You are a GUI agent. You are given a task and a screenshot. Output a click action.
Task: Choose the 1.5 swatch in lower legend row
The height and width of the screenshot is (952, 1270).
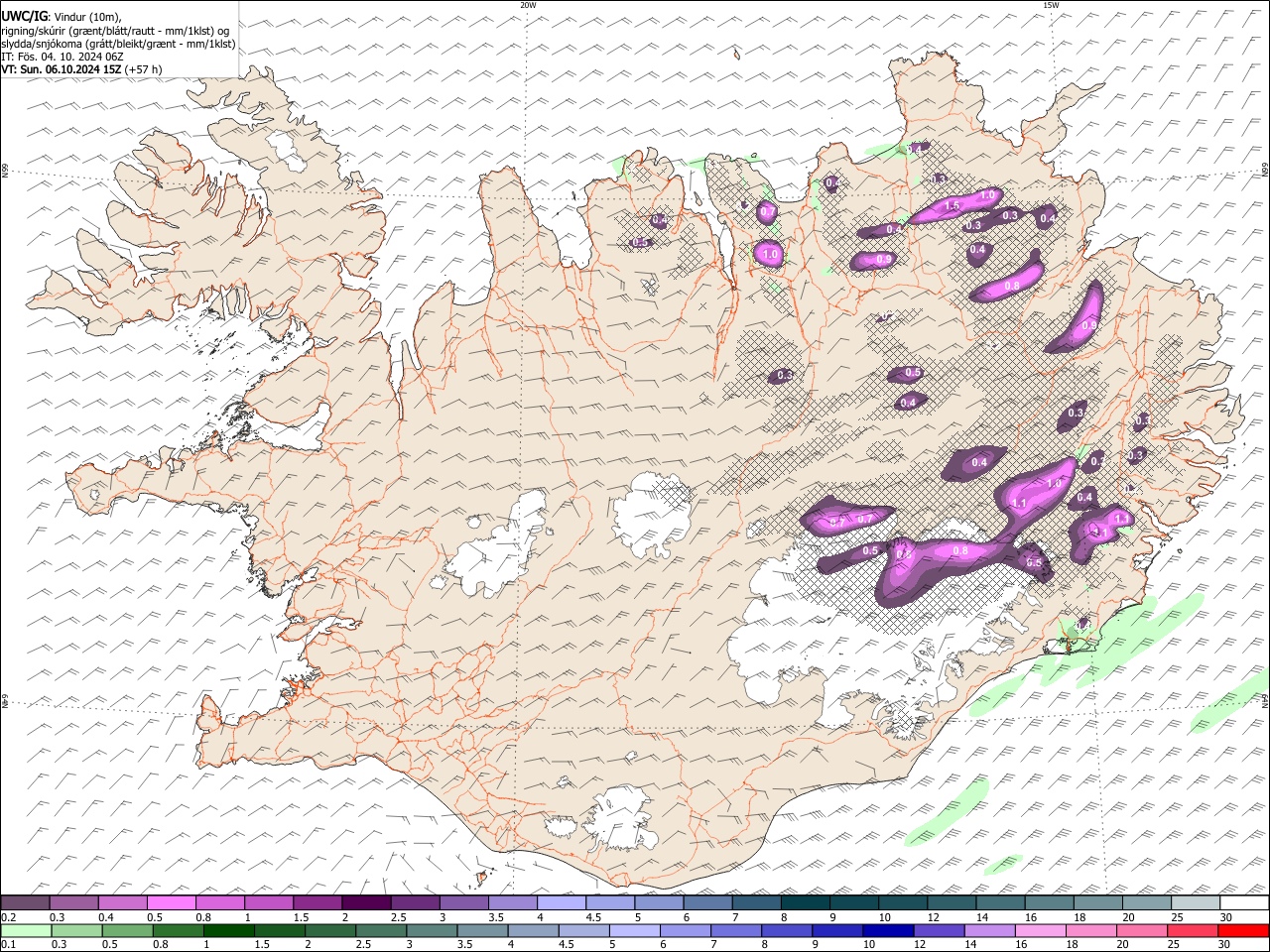coord(279,930)
